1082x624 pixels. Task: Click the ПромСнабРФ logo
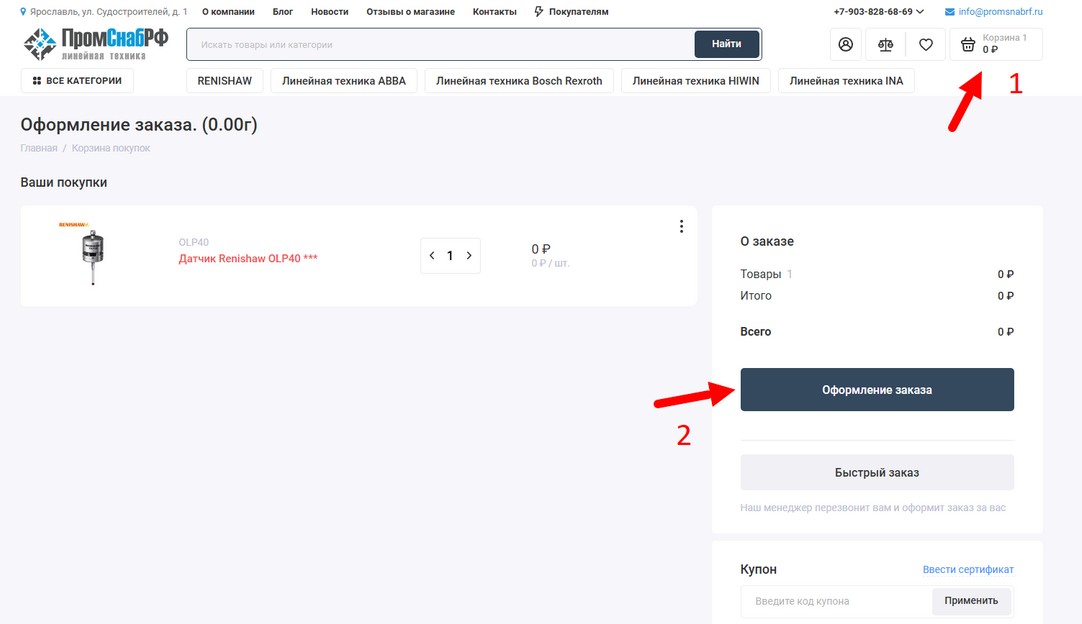96,44
